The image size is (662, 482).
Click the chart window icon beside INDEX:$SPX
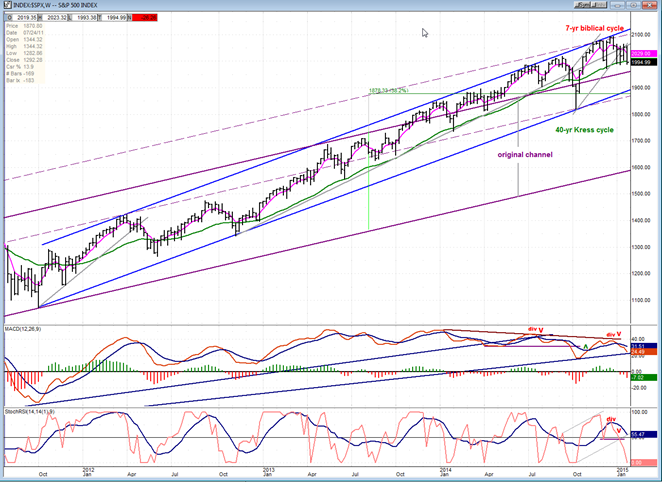(x=7, y=5)
